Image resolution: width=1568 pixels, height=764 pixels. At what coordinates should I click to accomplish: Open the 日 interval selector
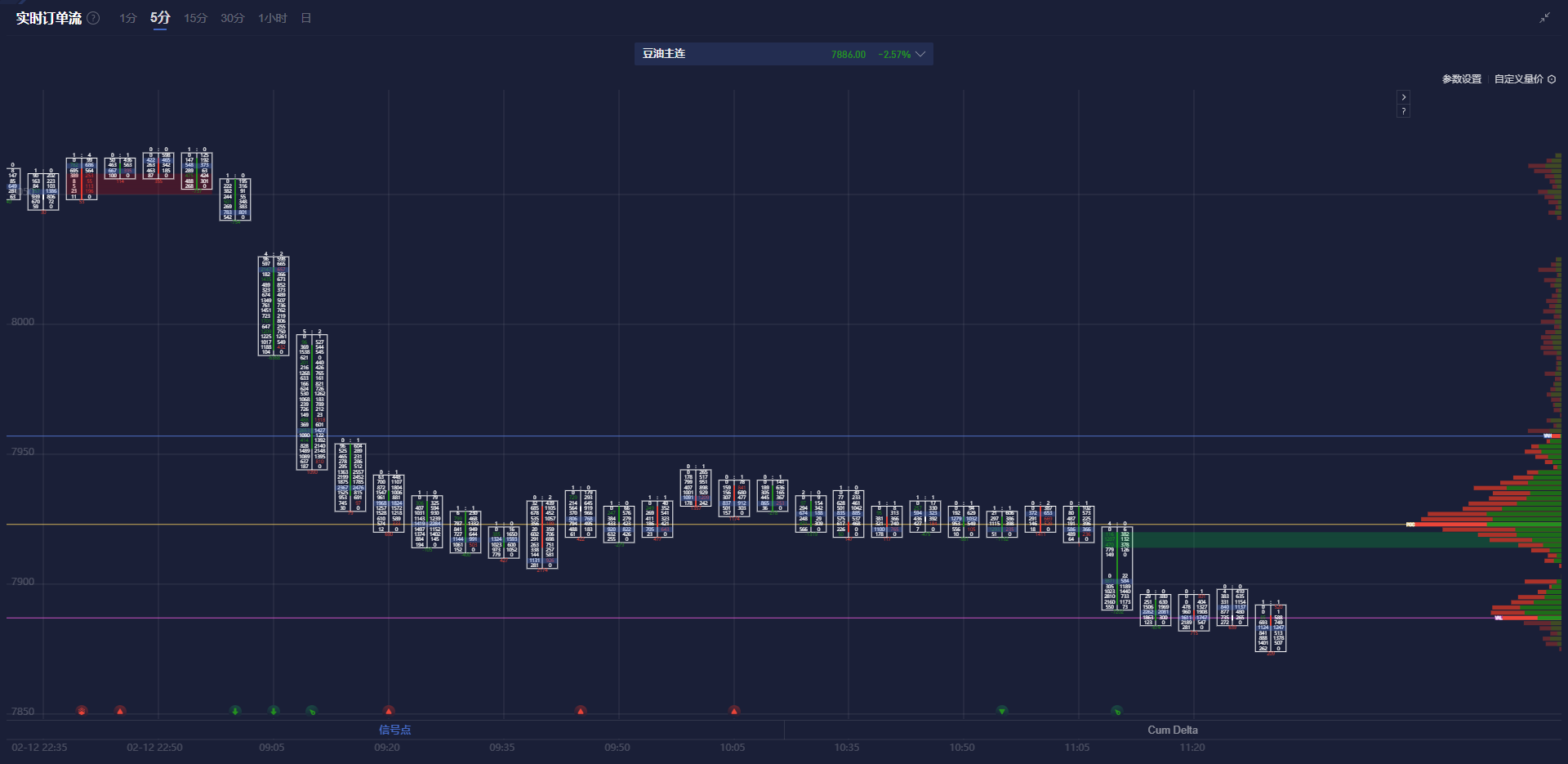point(305,18)
